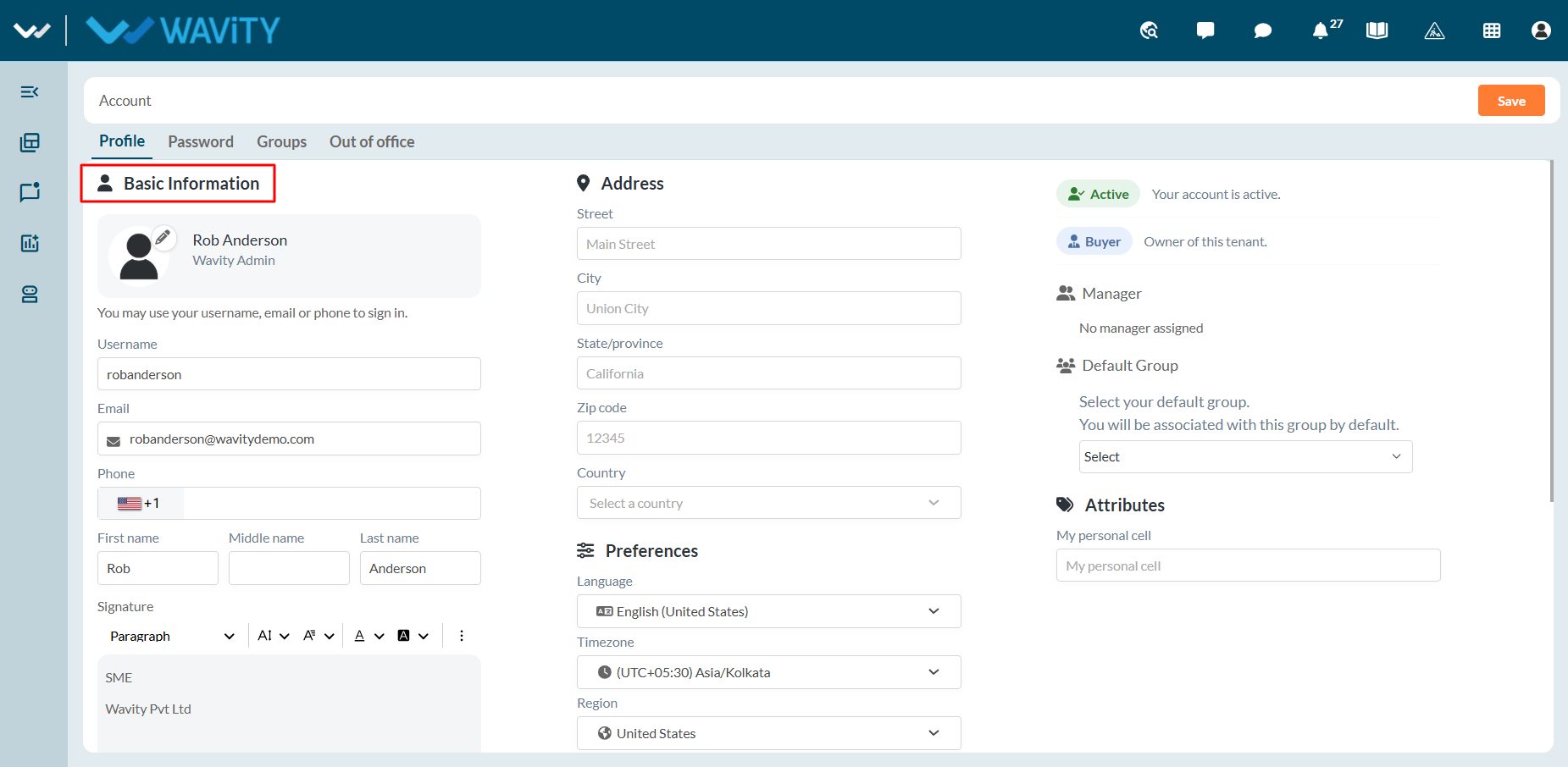The height and width of the screenshot is (767, 1568).
Task: Open the dashboard layout sidebar icon
Action: pyautogui.click(x=30, y=142)
